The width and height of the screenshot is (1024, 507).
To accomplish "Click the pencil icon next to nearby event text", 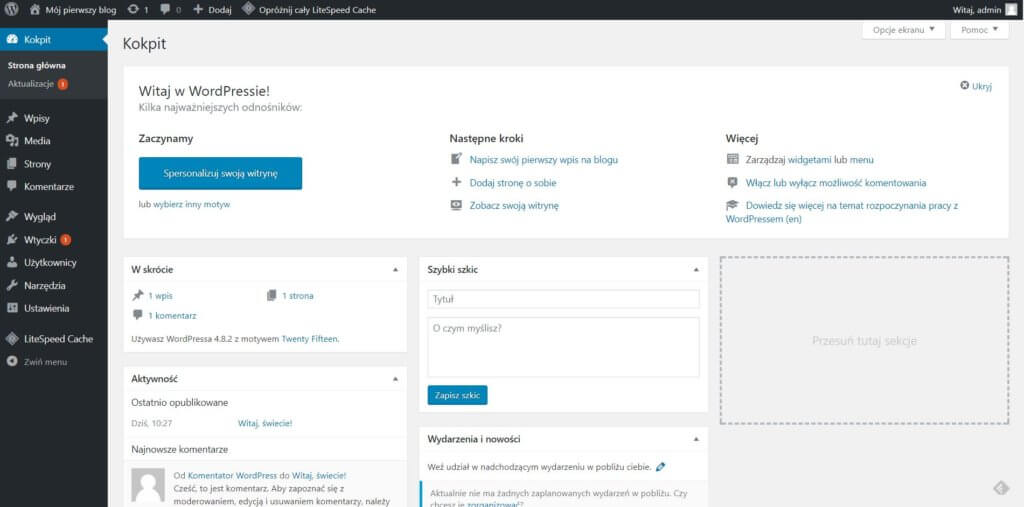I will pyautogui.click(x=661, y=466).
